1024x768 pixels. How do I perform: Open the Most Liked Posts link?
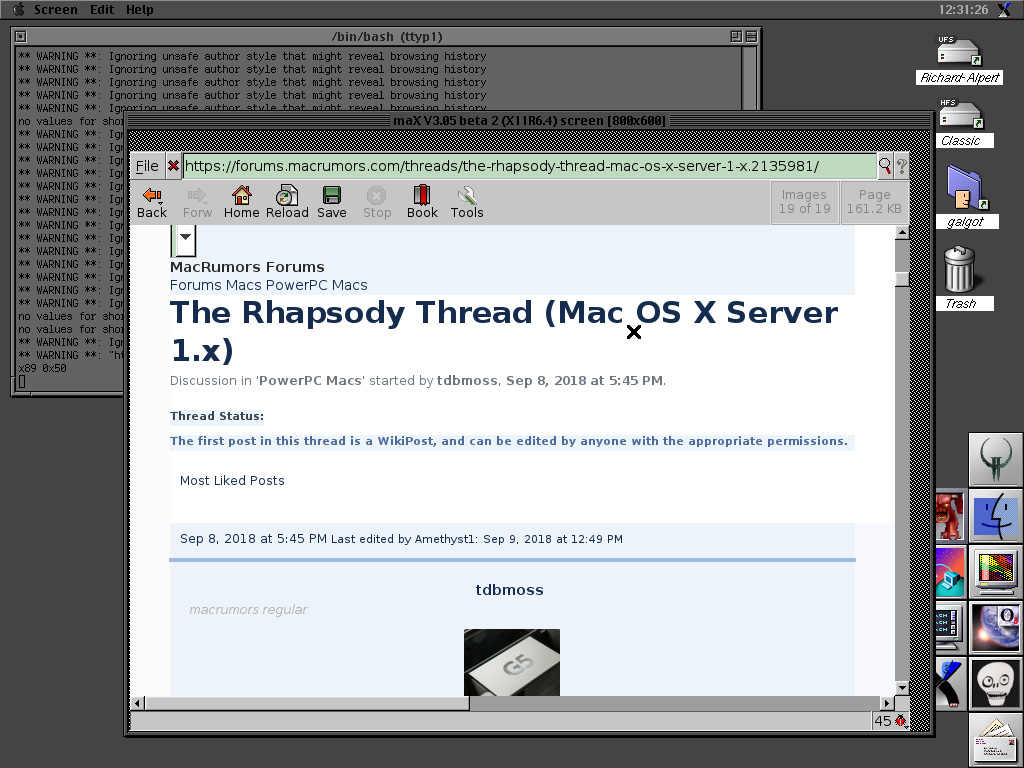(232, 481)
